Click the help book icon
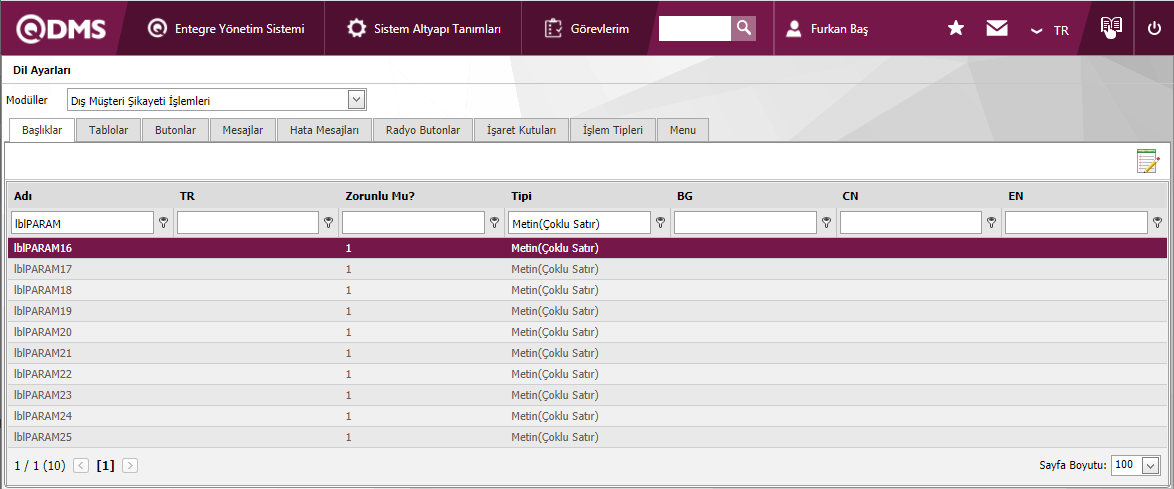Image resolution: width=1174 pixels, height=489 pixels. (1111, 28)
